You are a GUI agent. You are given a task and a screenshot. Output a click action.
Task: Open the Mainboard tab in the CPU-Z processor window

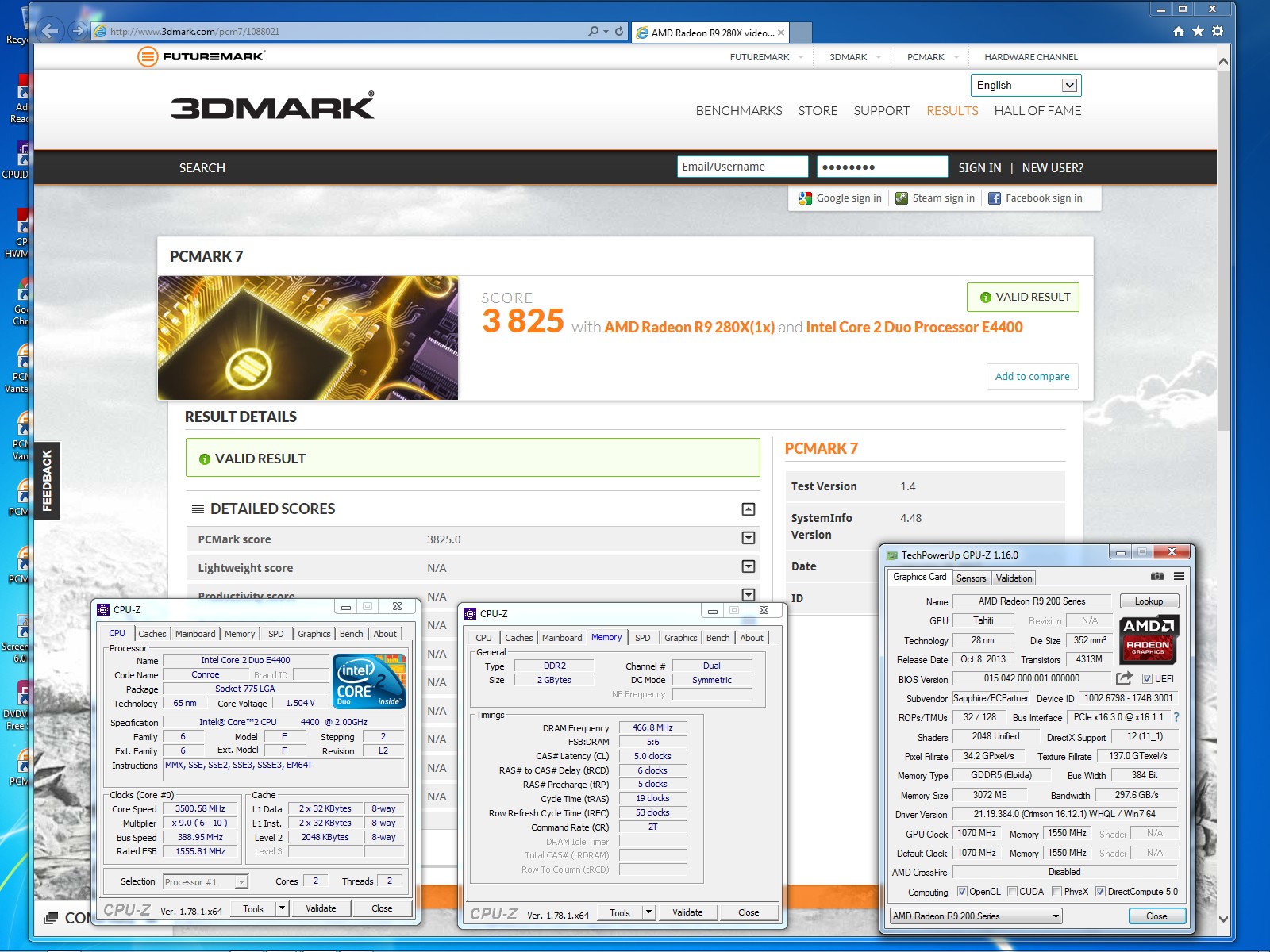(195, 634)
